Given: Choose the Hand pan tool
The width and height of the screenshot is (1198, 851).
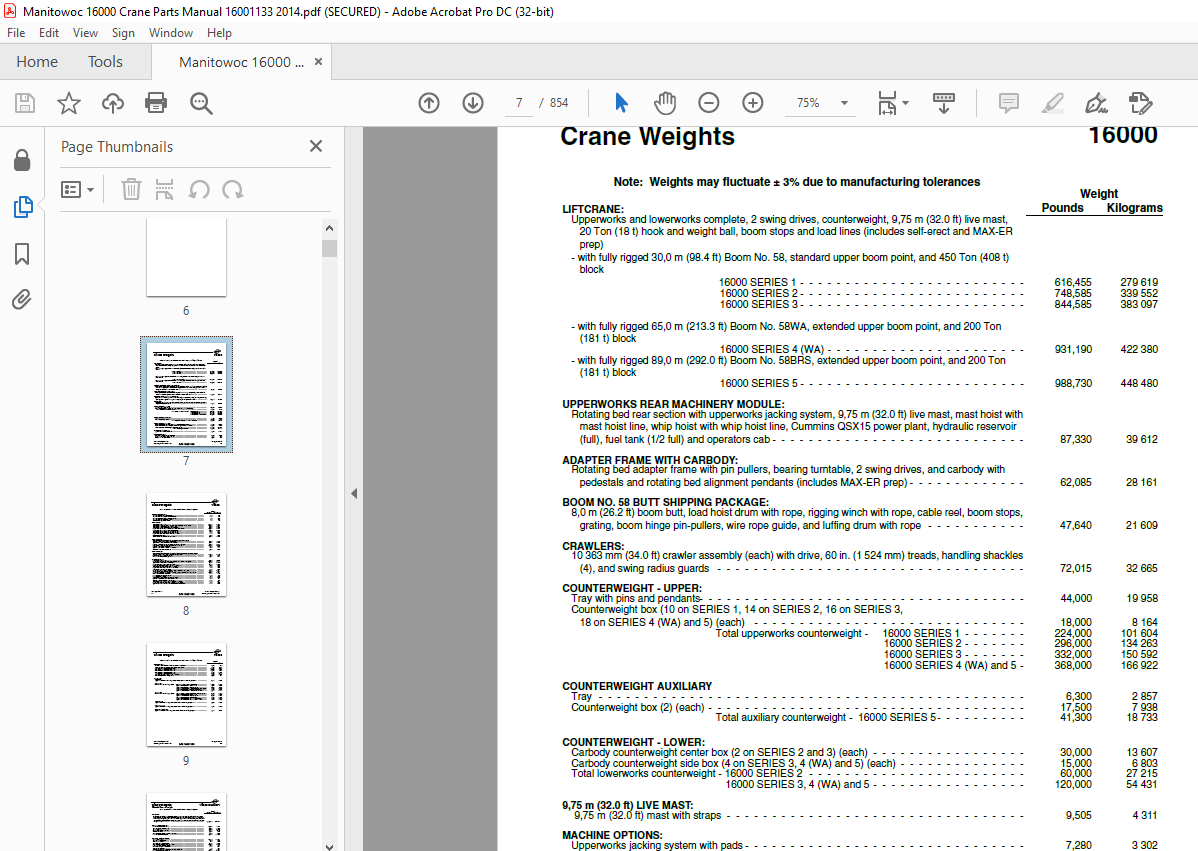Looking at the screenshot, I should click(665, 102).
